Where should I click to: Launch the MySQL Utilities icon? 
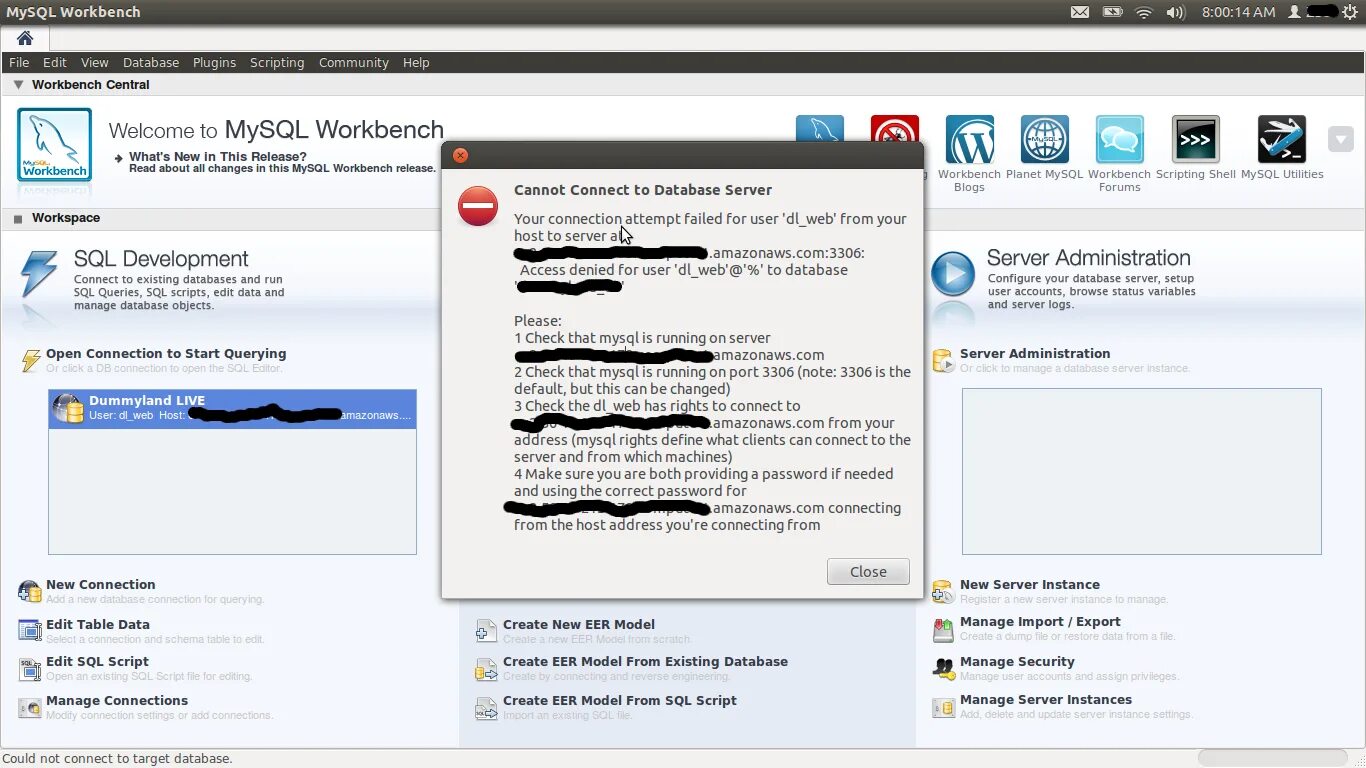click(x=1281, y=140)
